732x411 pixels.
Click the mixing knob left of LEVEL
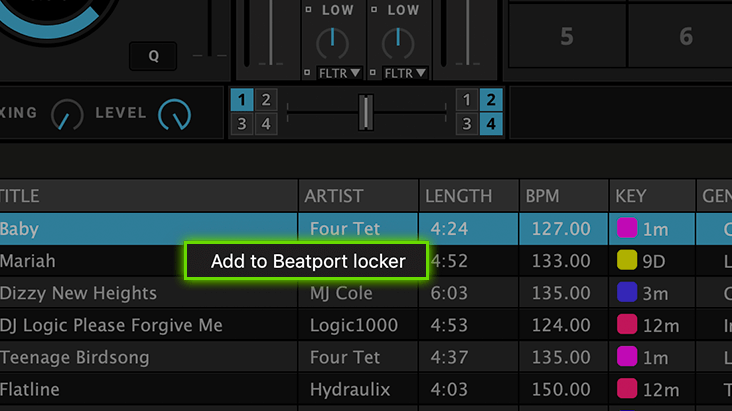(67, 115)
